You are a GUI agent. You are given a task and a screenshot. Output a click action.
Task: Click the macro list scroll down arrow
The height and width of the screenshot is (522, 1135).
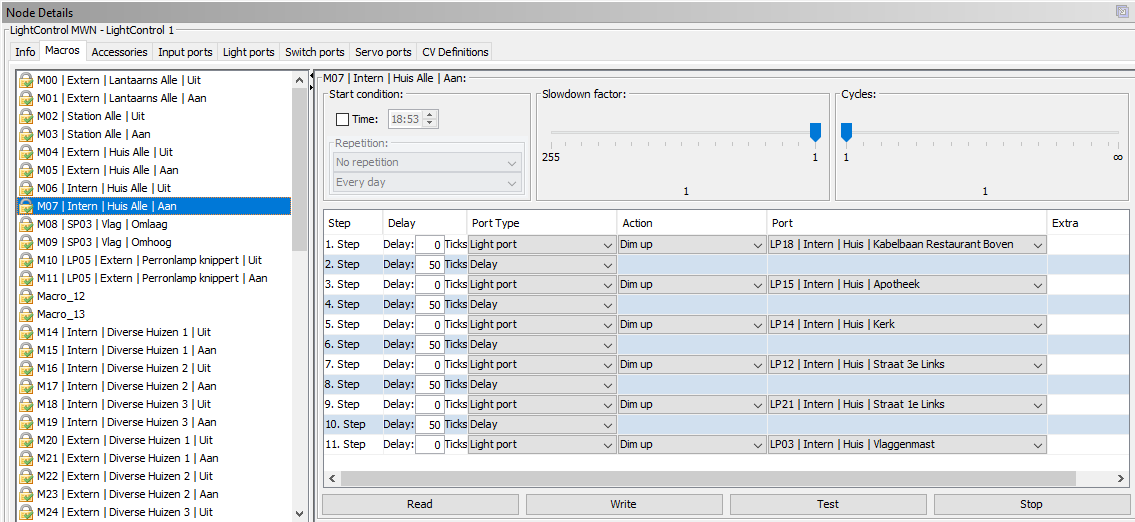pos(299,513)
